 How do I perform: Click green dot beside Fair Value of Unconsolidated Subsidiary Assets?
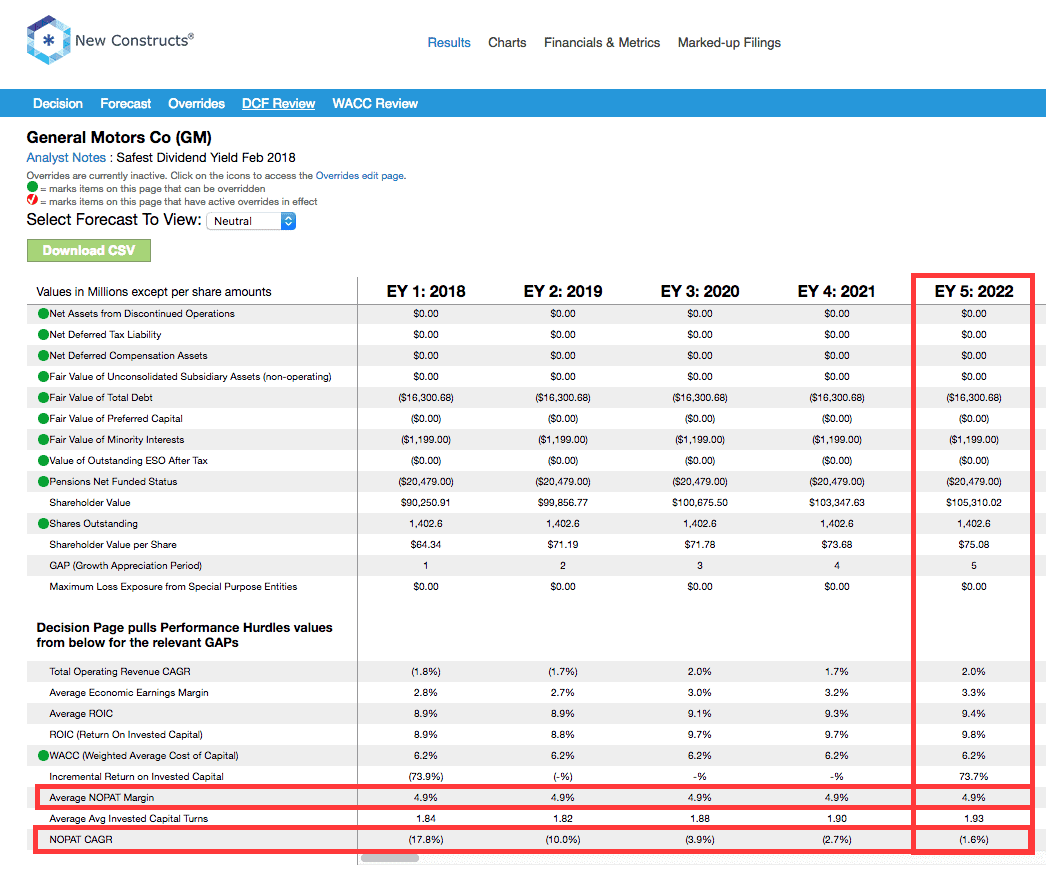pyautogui.click(x=43, y=377)
